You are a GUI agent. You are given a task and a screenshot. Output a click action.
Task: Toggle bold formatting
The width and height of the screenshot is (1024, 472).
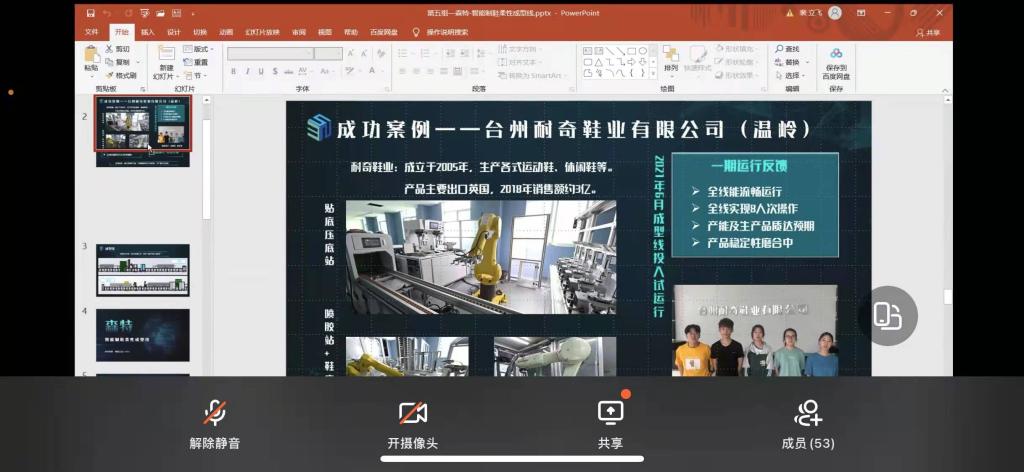click(x=233, y=71)
